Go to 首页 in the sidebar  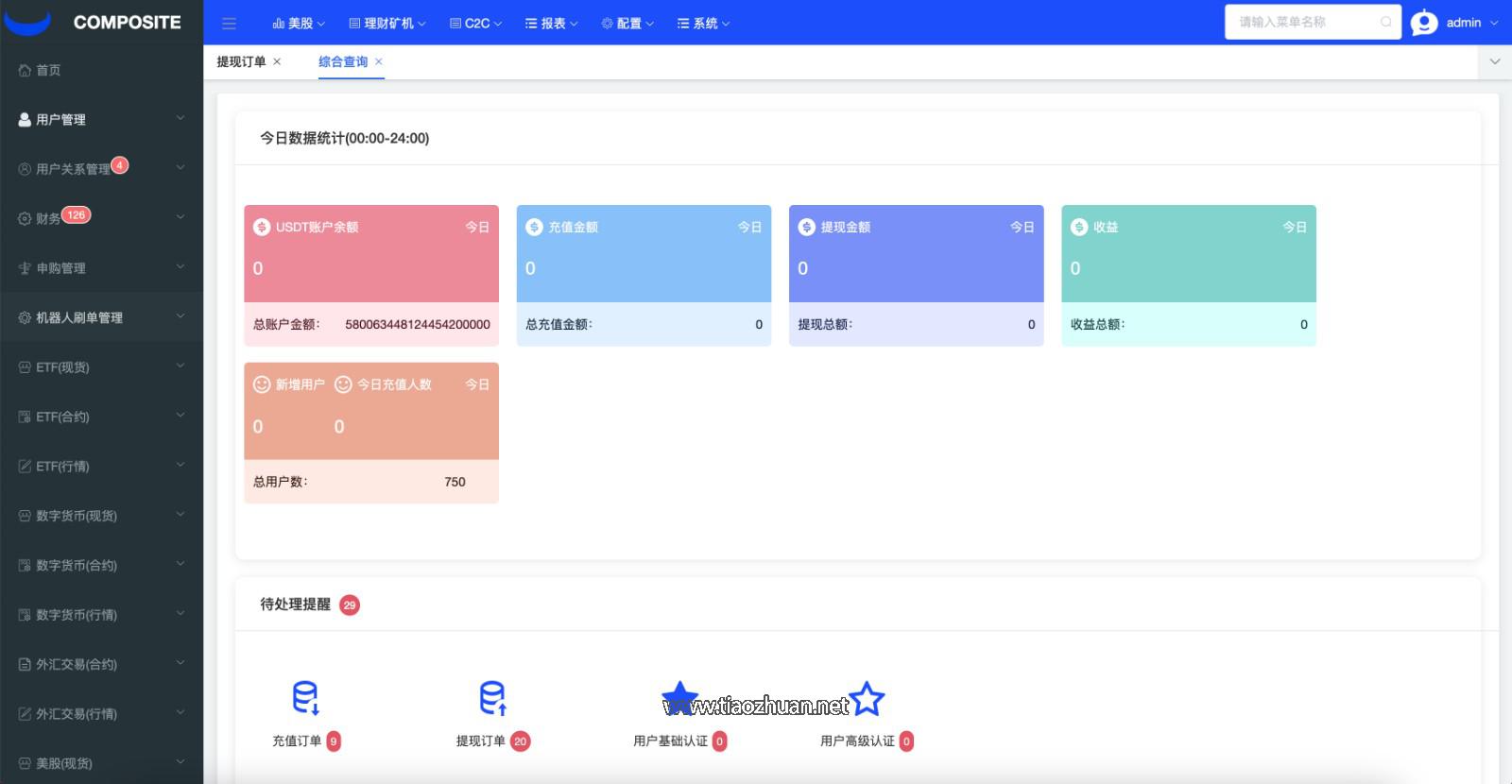[48, 70]
